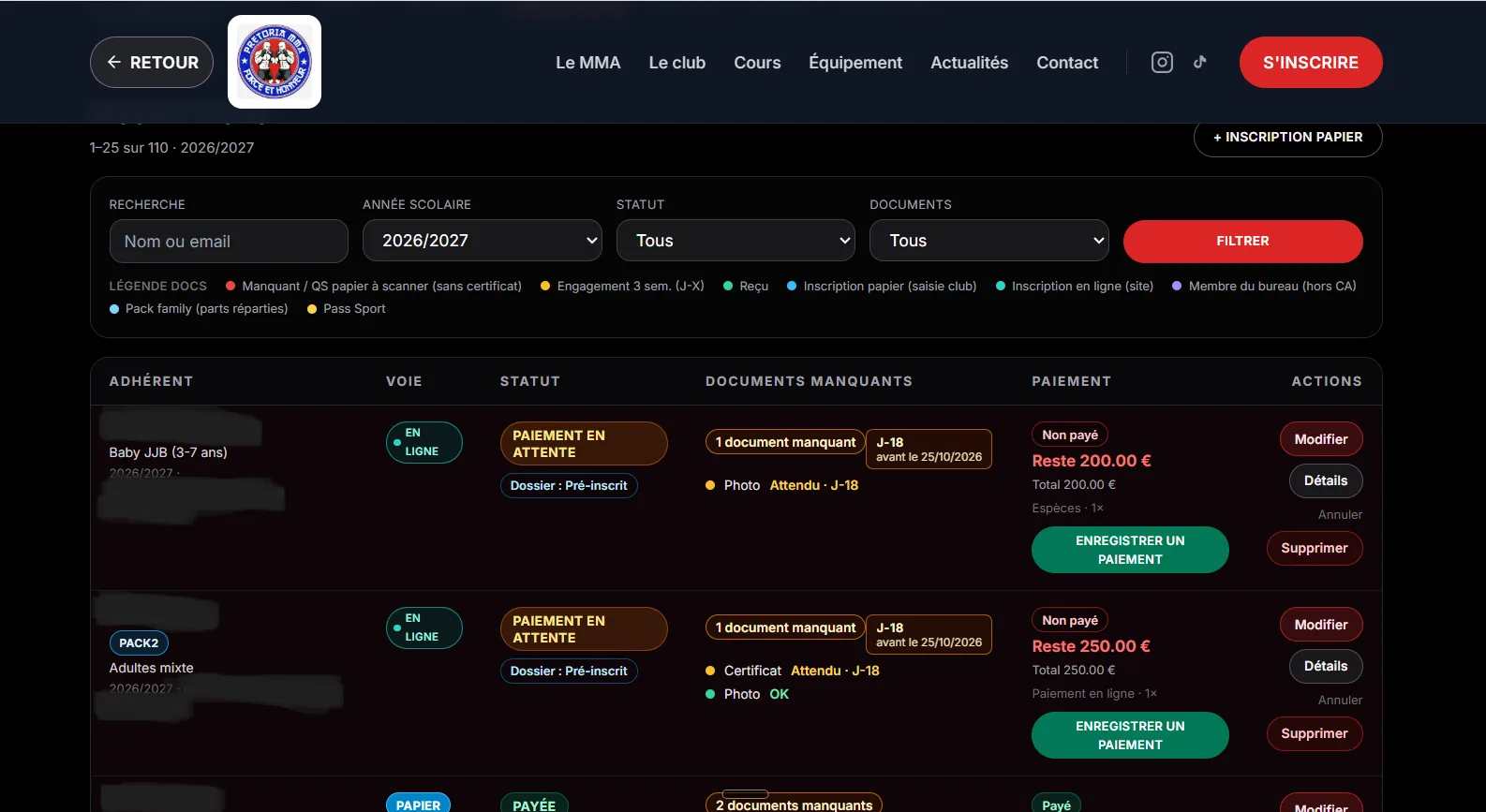The image size is (1486, 812).
Task: Open the Le MMA menu item
Action: 588,63
